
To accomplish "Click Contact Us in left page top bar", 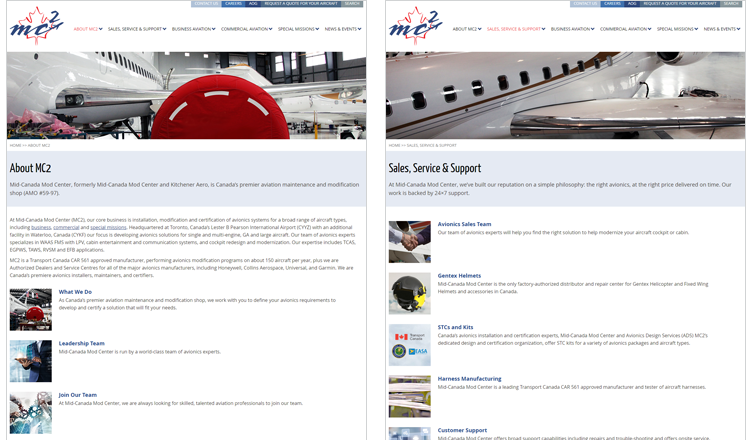I will 206,3.
